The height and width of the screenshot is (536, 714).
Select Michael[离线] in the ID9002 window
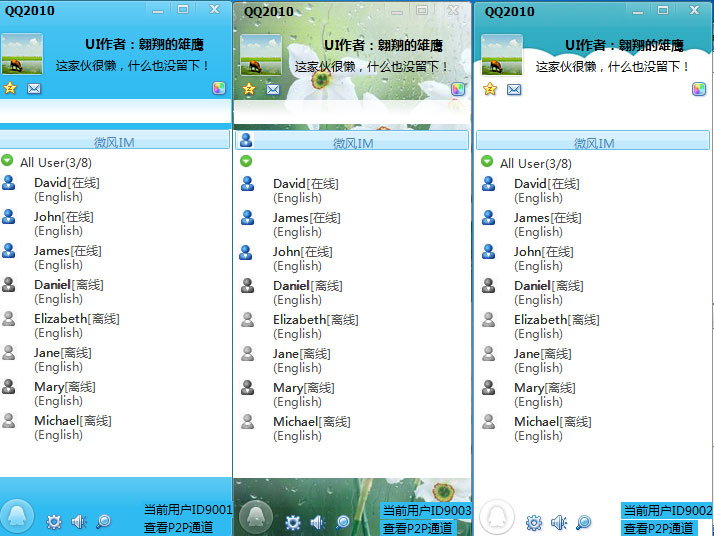[x=553, y=422]
